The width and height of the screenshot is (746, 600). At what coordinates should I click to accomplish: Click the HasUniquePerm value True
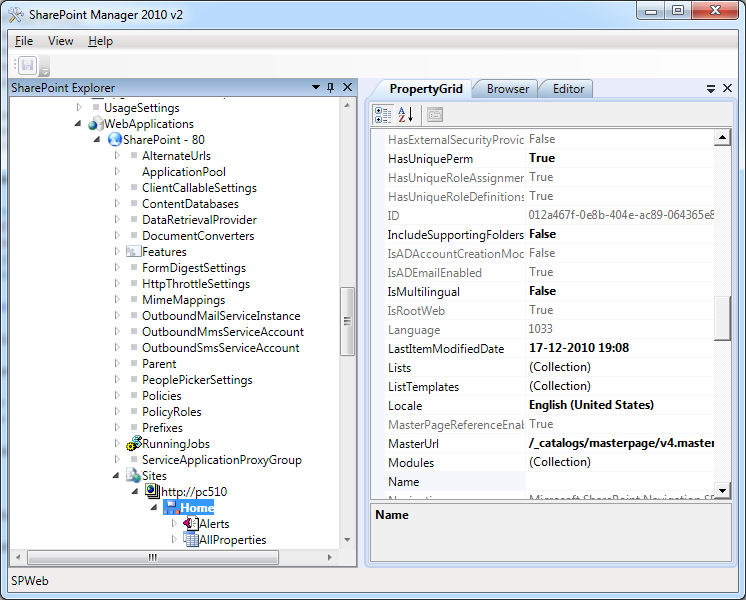tap(542, 158)
